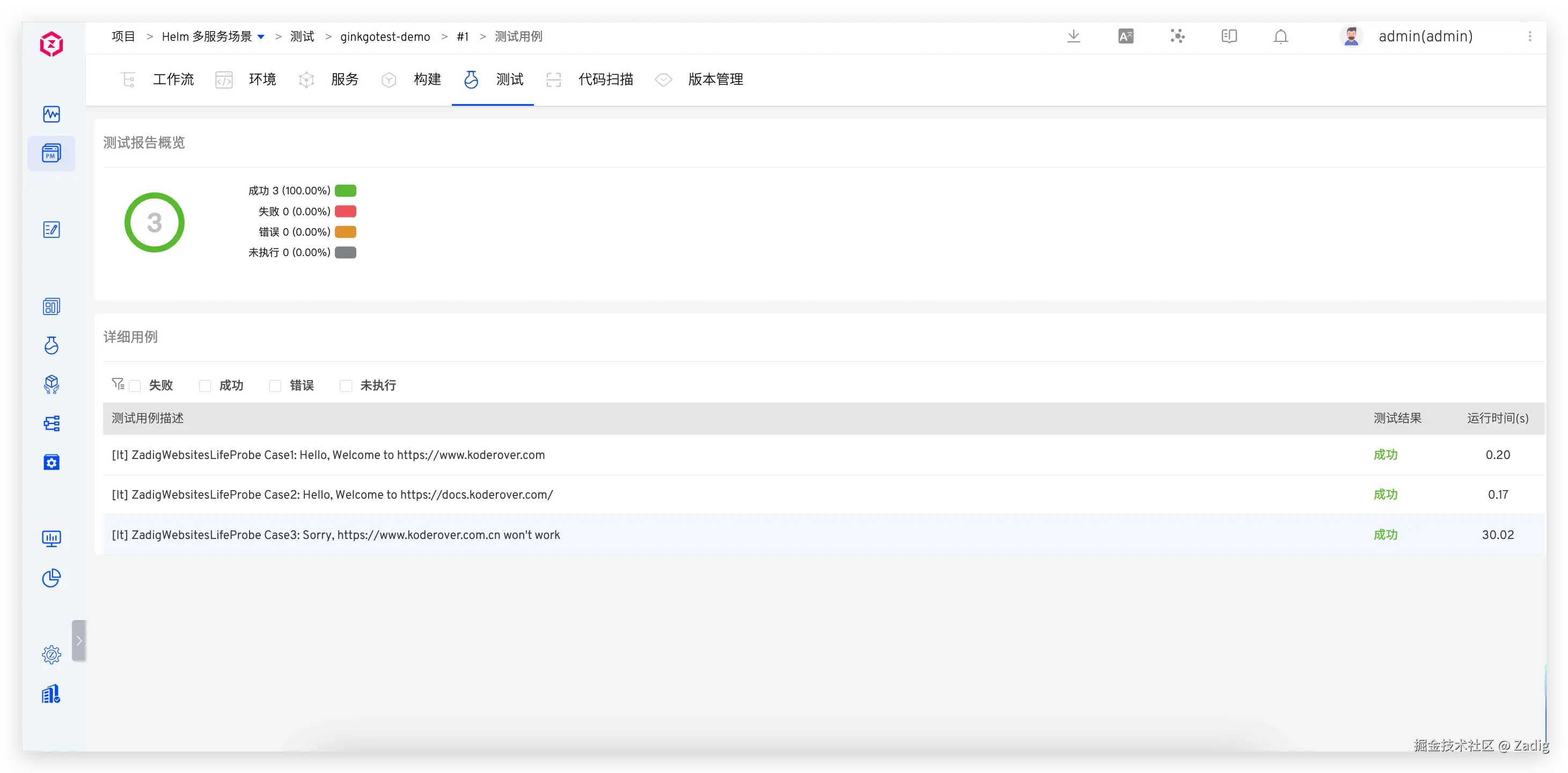Expand the Helm 多服务场景 project dropdown
Image resolution: width=1568 pixels, height=773 pixels.
click(x=261, y=37)
